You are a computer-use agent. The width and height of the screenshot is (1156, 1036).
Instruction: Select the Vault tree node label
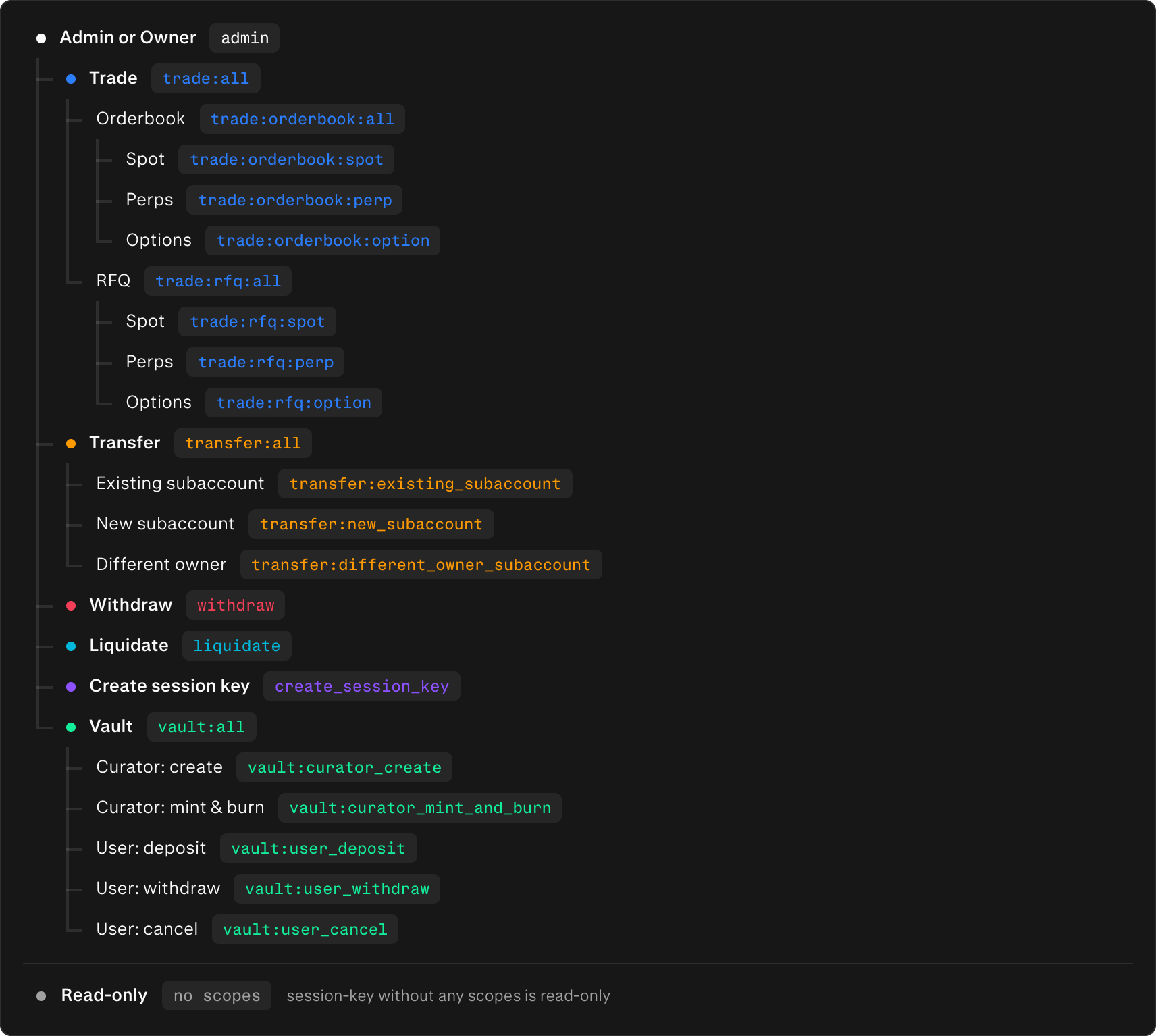(x=111, y=727)
